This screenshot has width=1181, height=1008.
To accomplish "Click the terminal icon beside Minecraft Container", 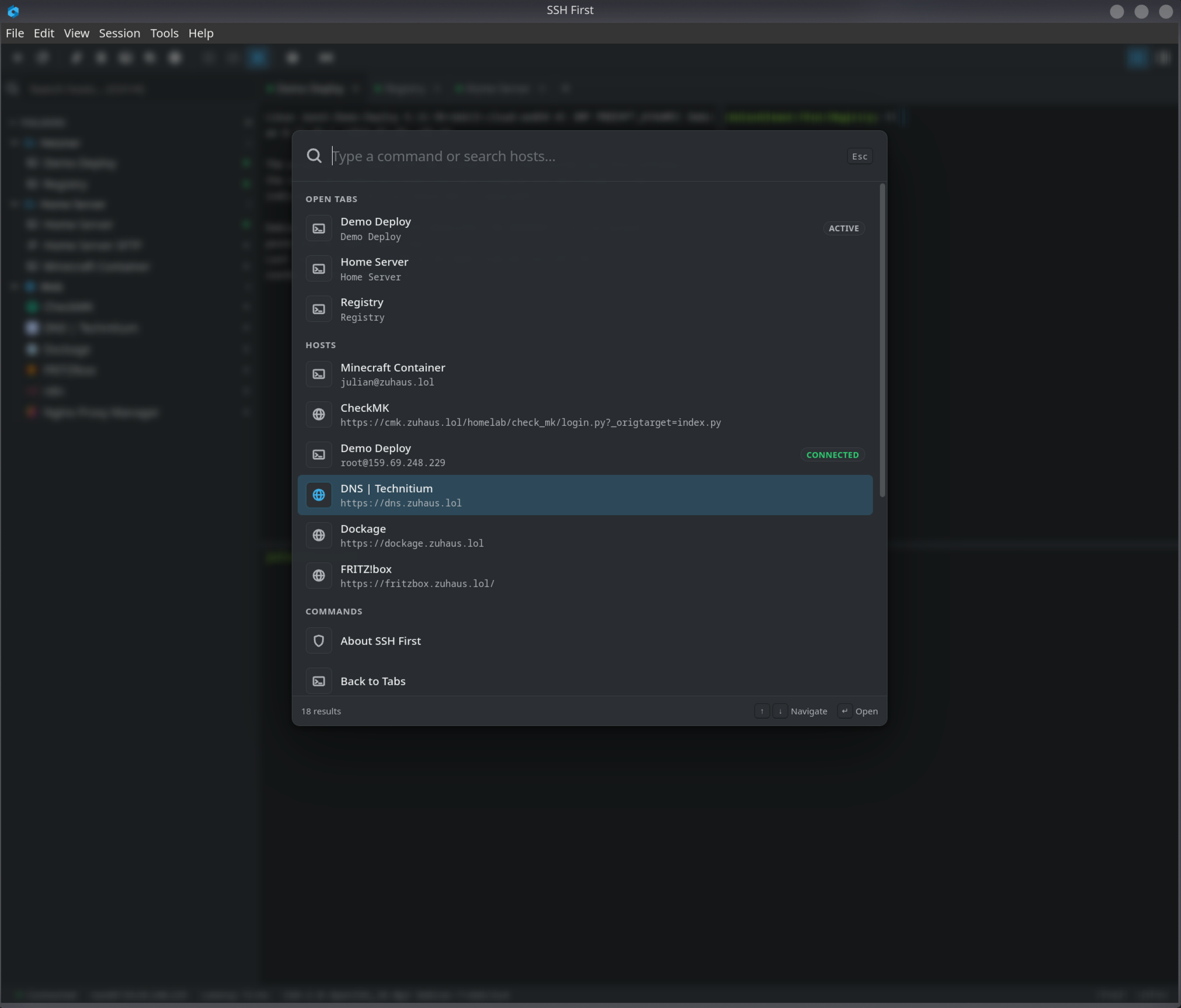I will (x=319, y=374).
